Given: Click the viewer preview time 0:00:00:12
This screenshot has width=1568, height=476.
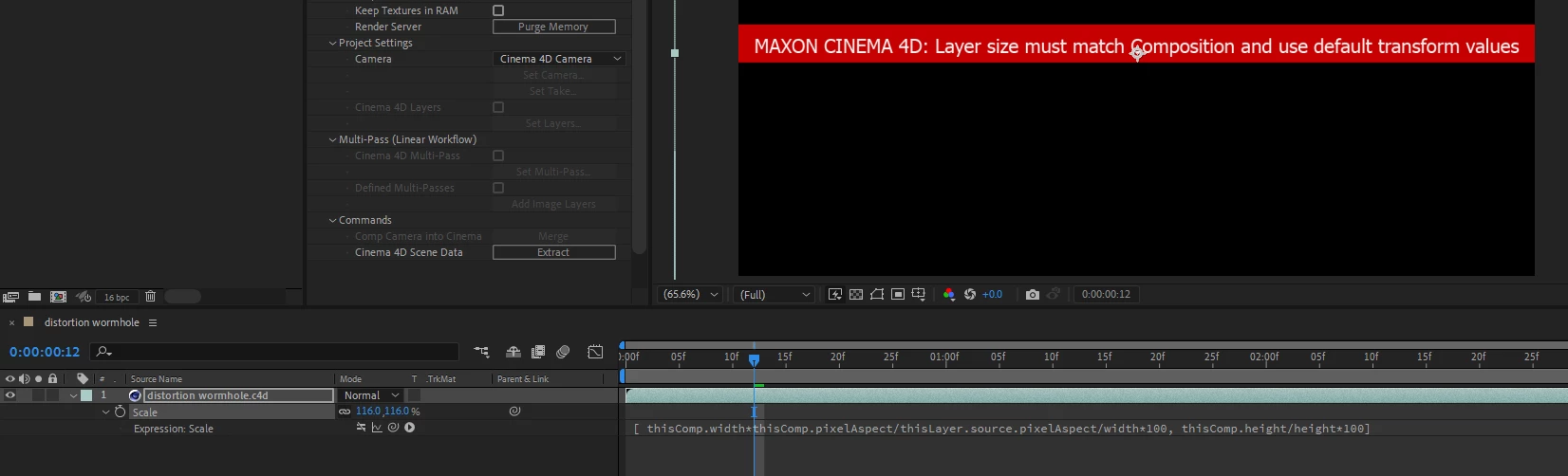Looking at the screenshot, I should point(1106,294).
